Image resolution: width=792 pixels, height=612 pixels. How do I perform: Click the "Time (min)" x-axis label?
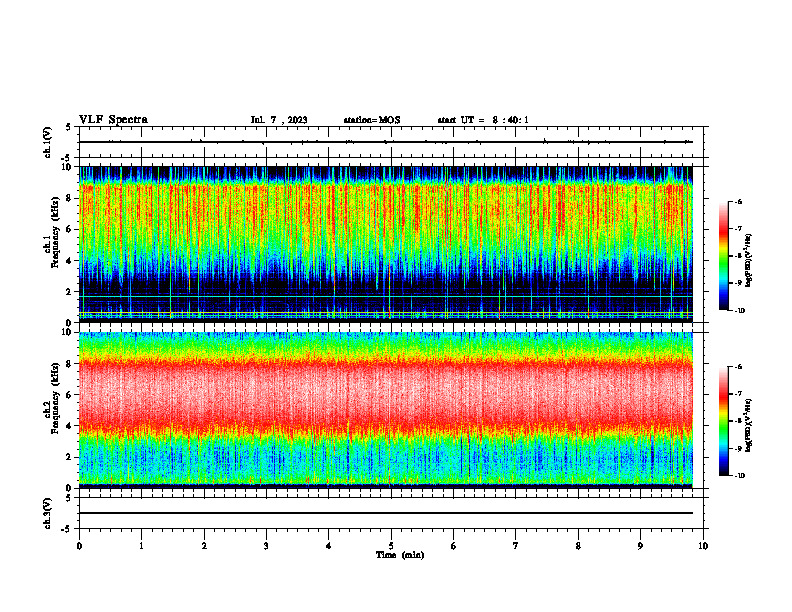point(400,555)
